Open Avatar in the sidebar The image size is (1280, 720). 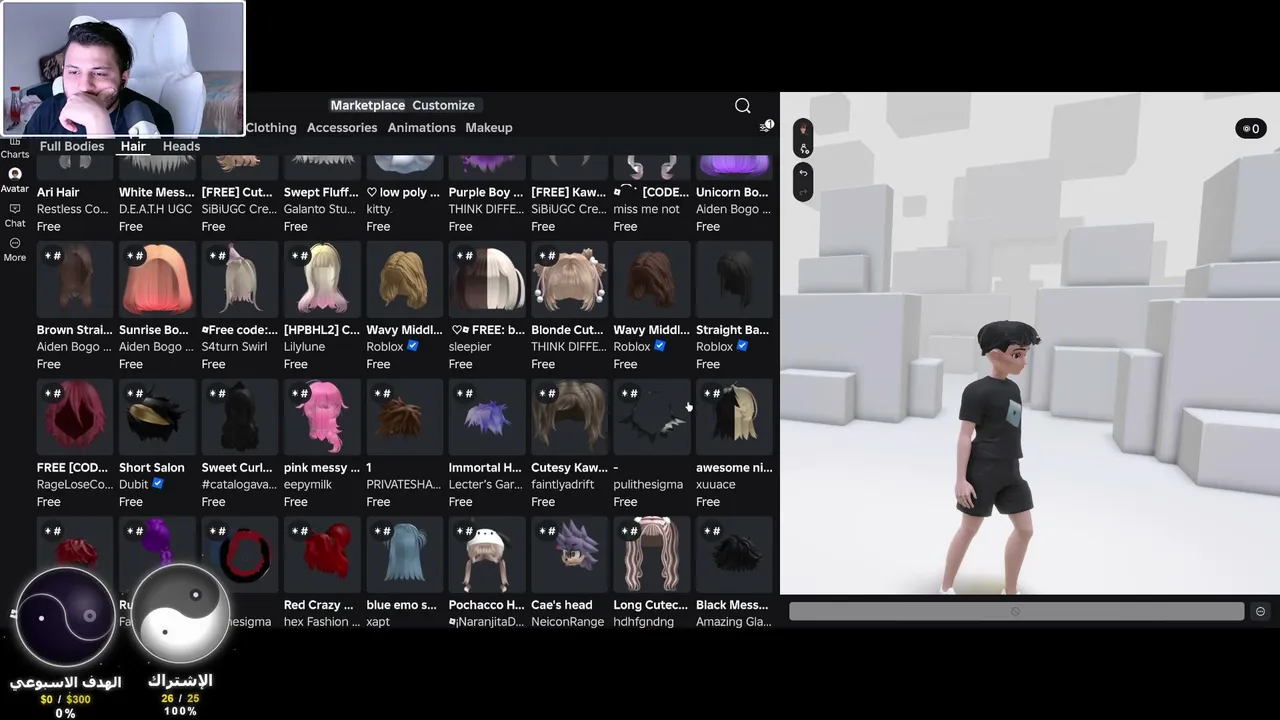click(15, 181)
